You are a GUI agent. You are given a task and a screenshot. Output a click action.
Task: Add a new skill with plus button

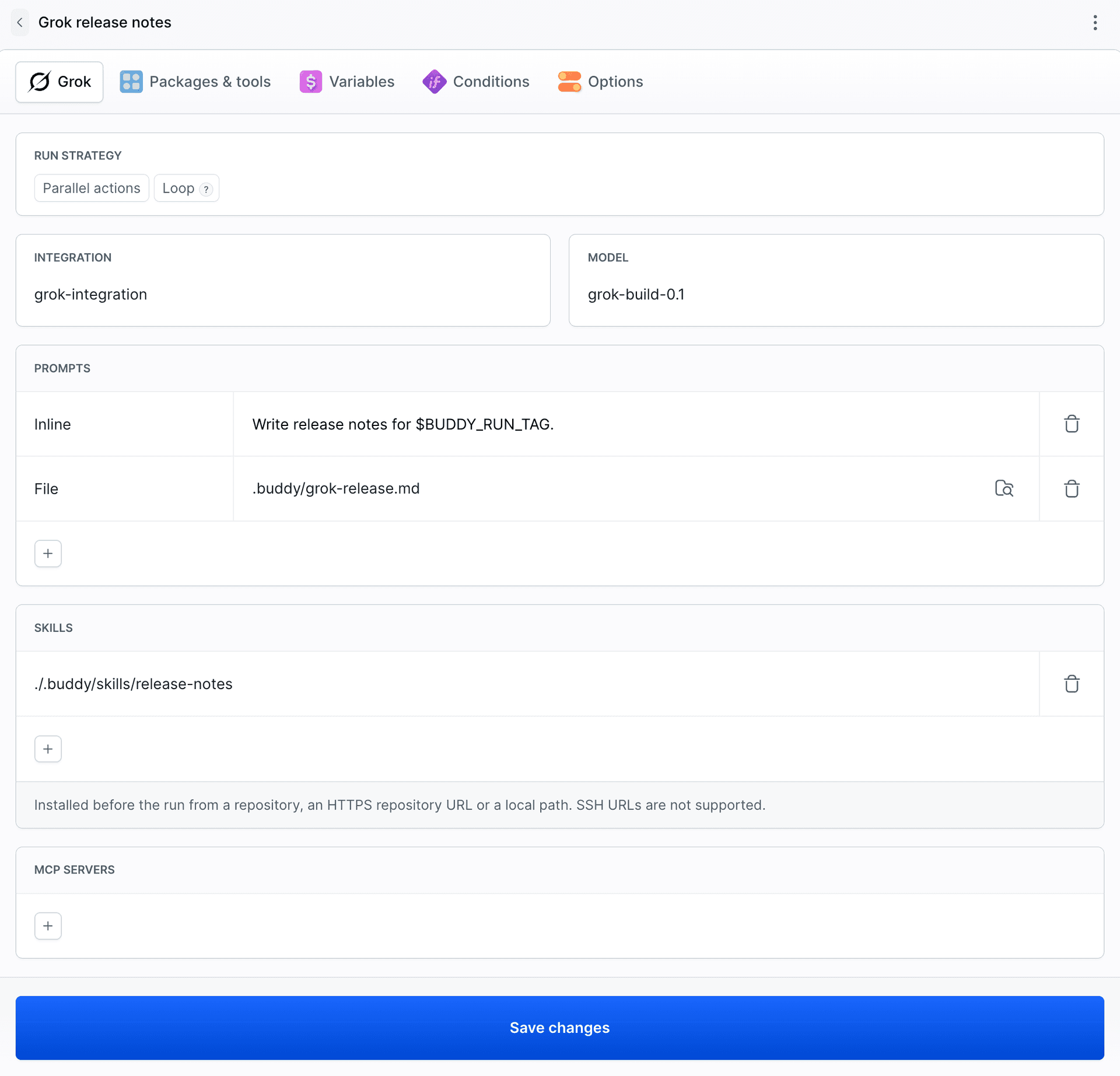pos(48,749)
